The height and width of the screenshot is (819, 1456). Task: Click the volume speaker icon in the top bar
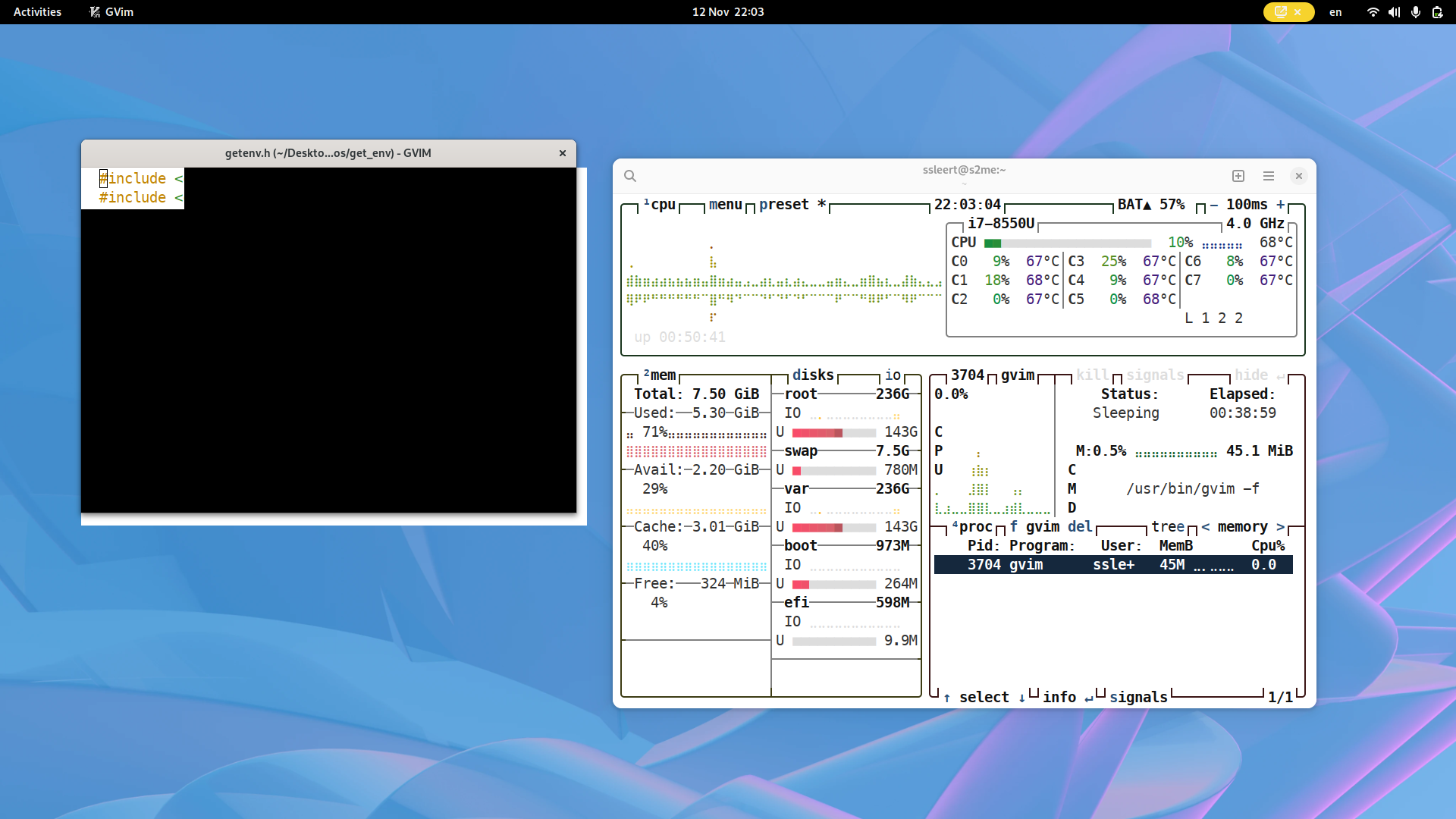coord(1394,12)
